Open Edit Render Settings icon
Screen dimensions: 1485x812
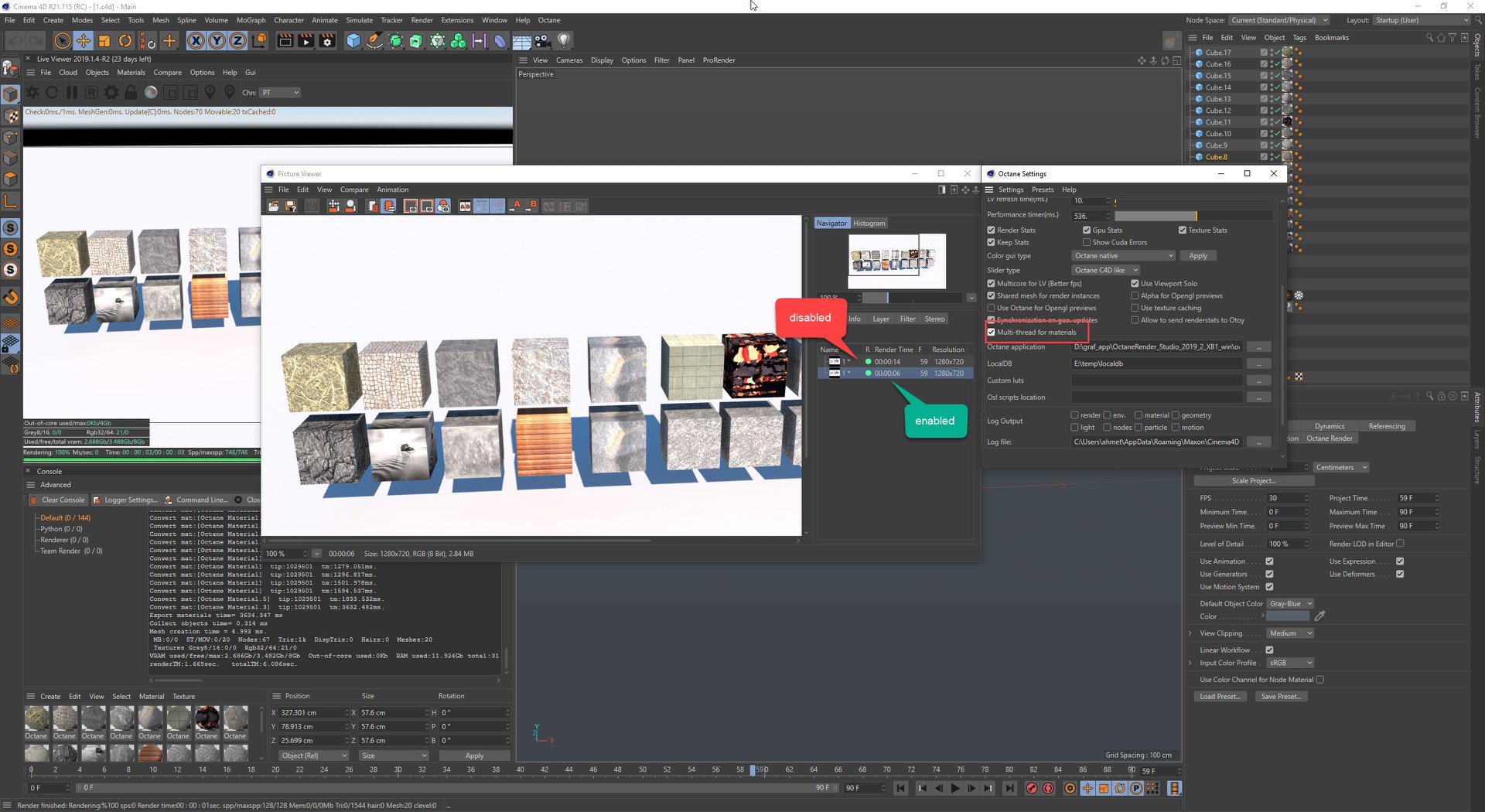point(327,41)
